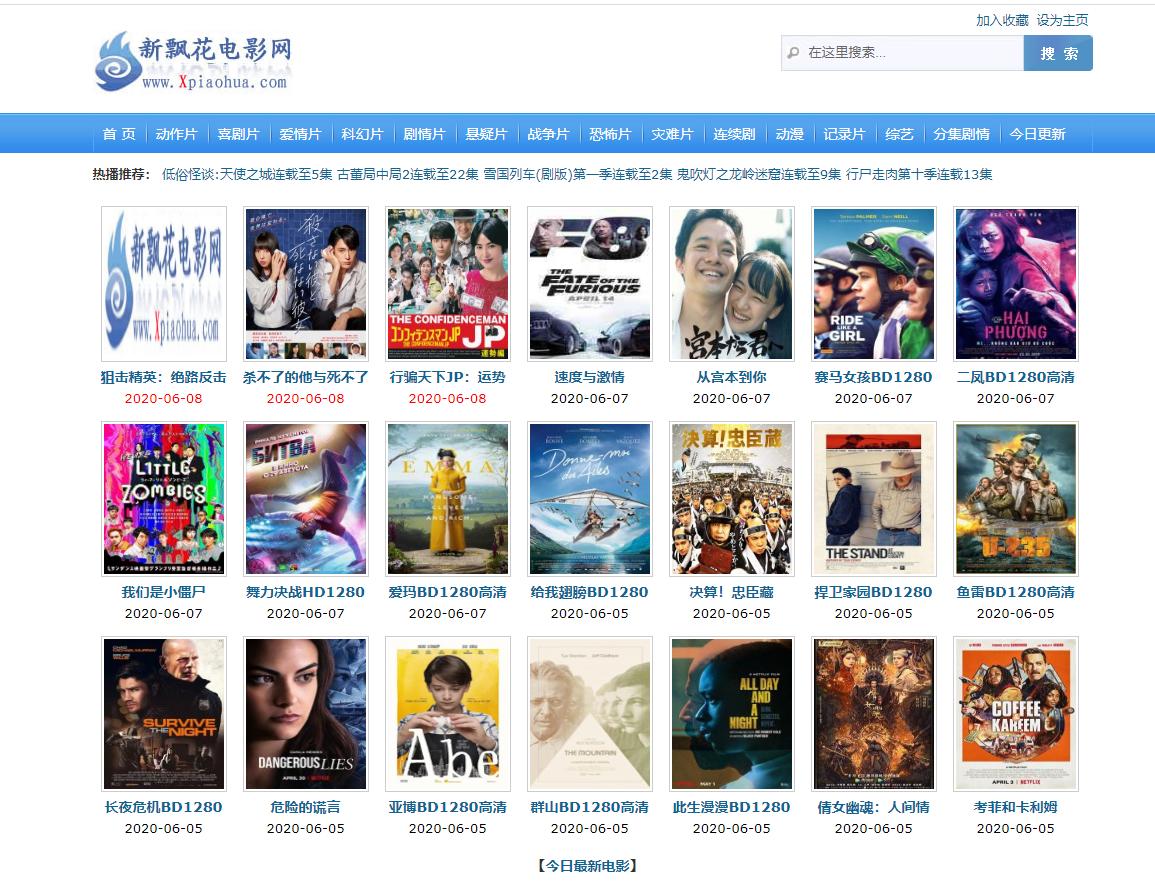Screen dimensions: 1155x888
Task: Click the Hai Phuong poster
Action: [x=1016, y=283]
